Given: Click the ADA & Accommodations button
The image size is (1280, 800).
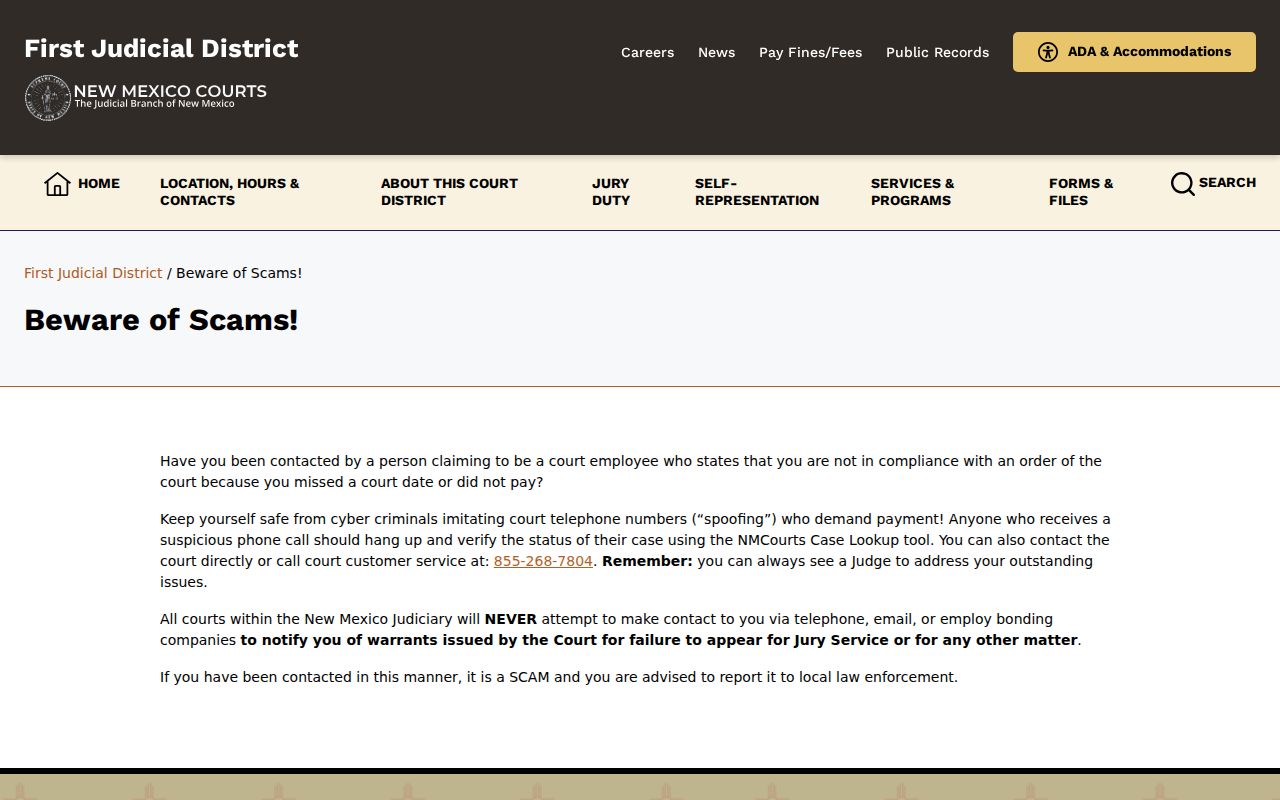Looking at the screenshot, I should coord(1134,52).
